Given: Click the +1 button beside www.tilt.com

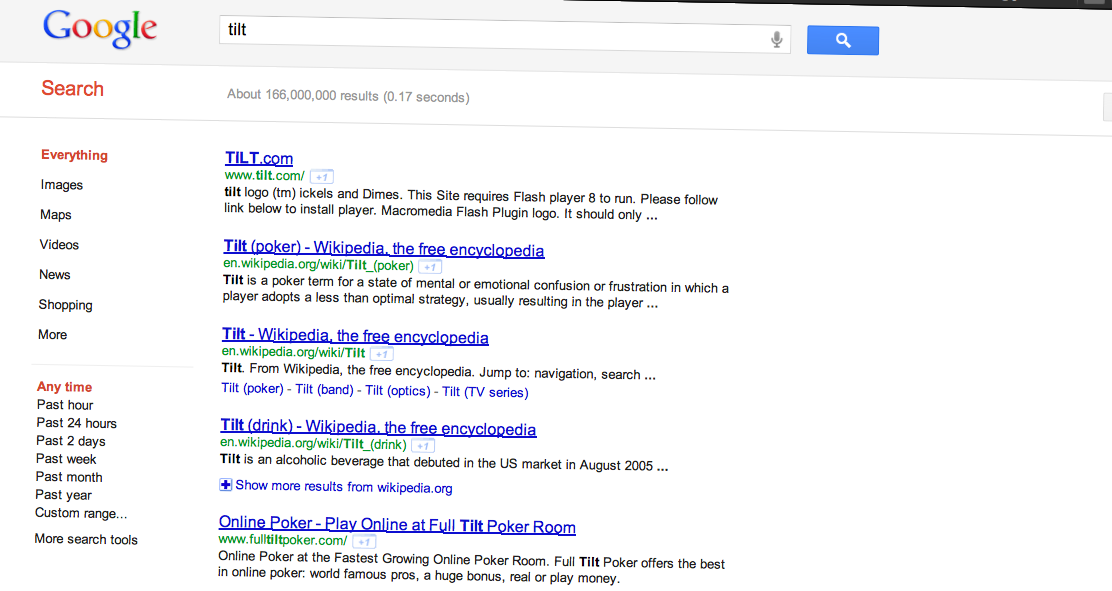Looking at the screenshot, I should 321,177.
